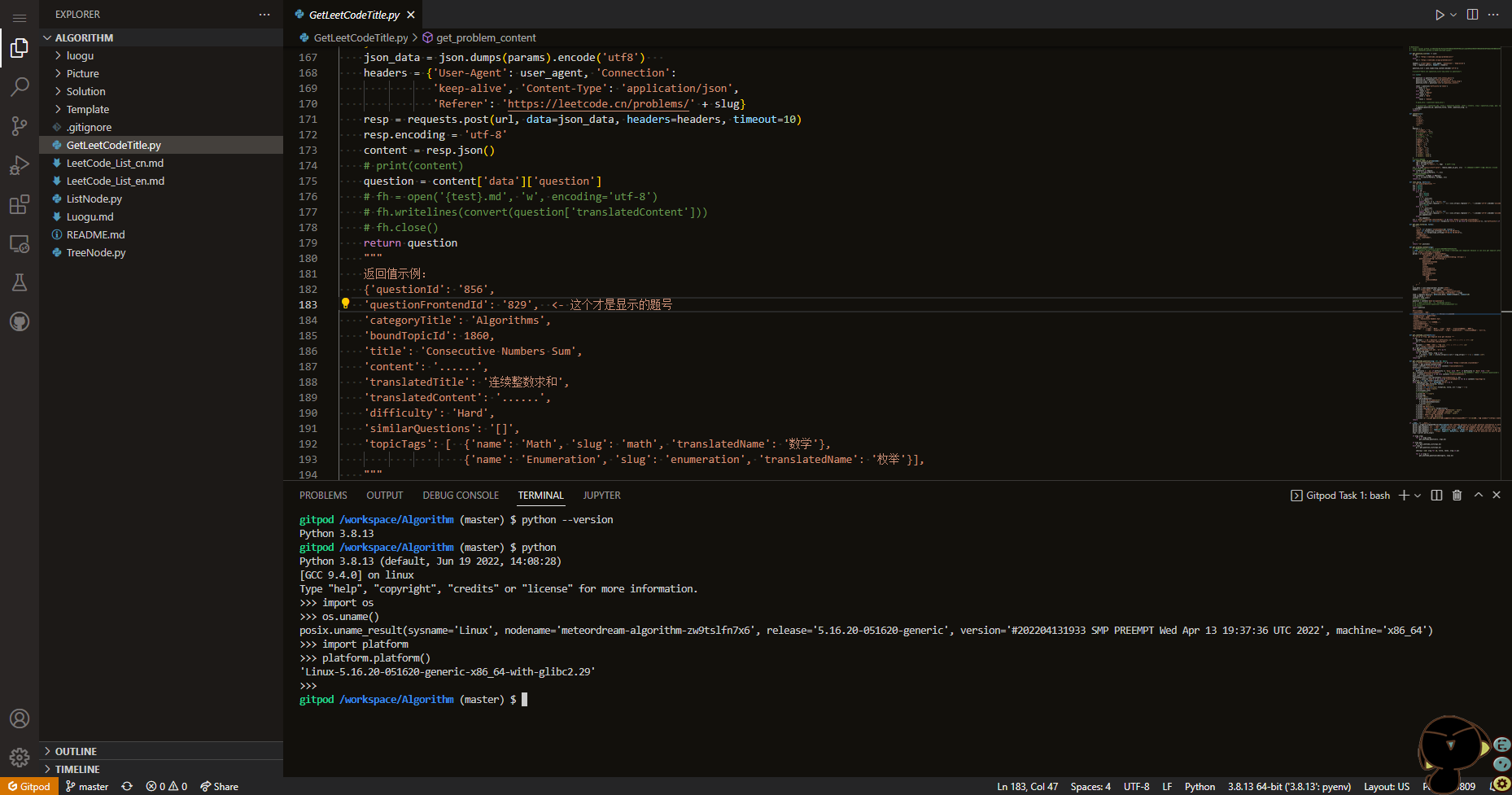
Task: Open the new terminal launch profile dropdown
Action: pos(1418,495)
